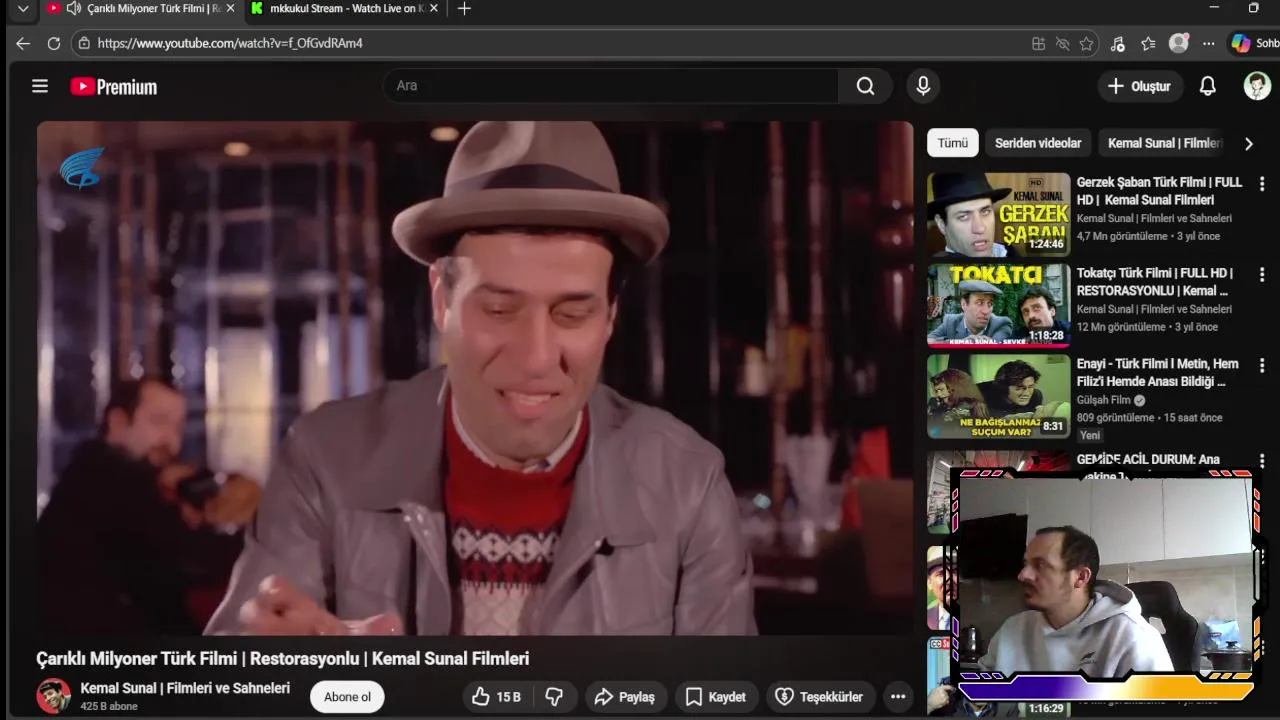Bookmark page with star icon
This screenshot has height=720, width=1280.
coord(1086,43)
